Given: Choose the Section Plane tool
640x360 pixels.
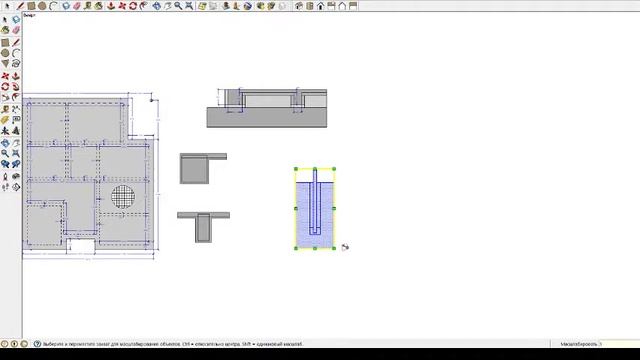Looking at the screenshot, I should point(16,187).
